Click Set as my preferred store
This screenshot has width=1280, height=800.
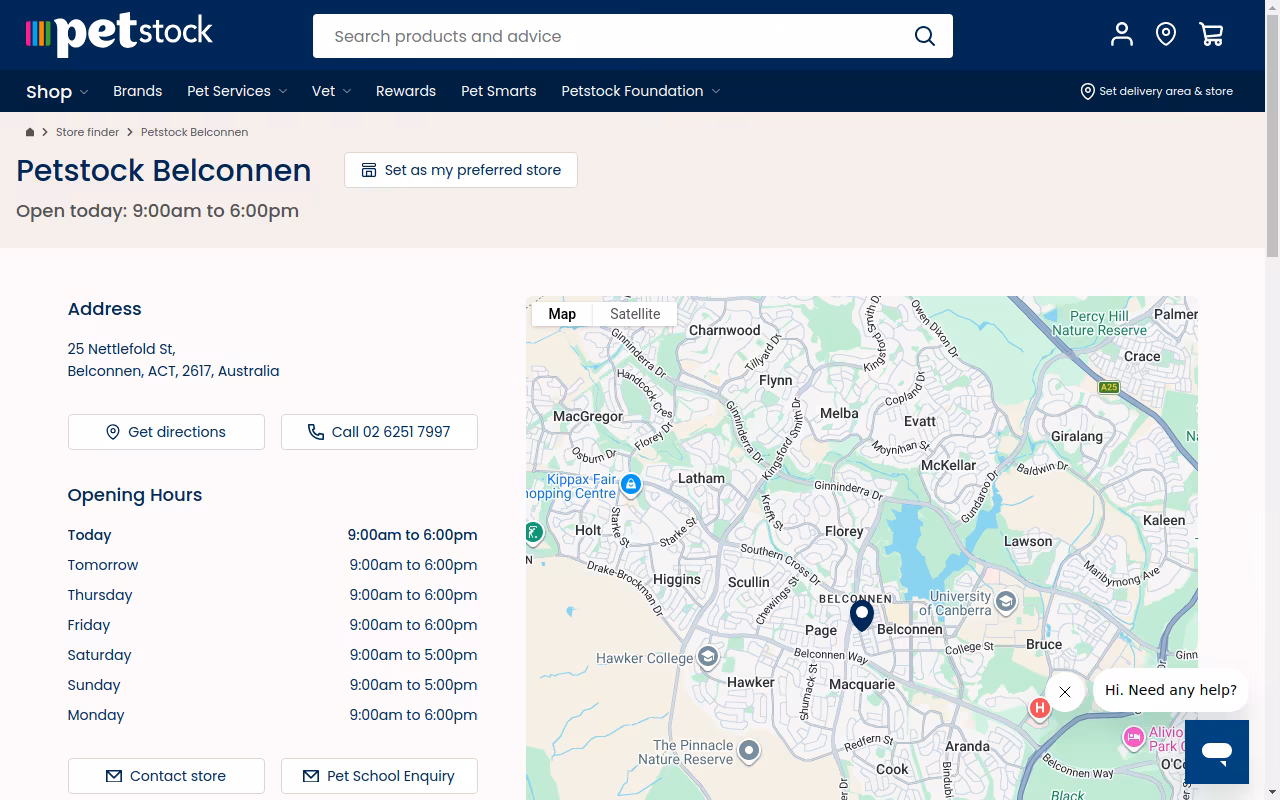pos(461,170)
